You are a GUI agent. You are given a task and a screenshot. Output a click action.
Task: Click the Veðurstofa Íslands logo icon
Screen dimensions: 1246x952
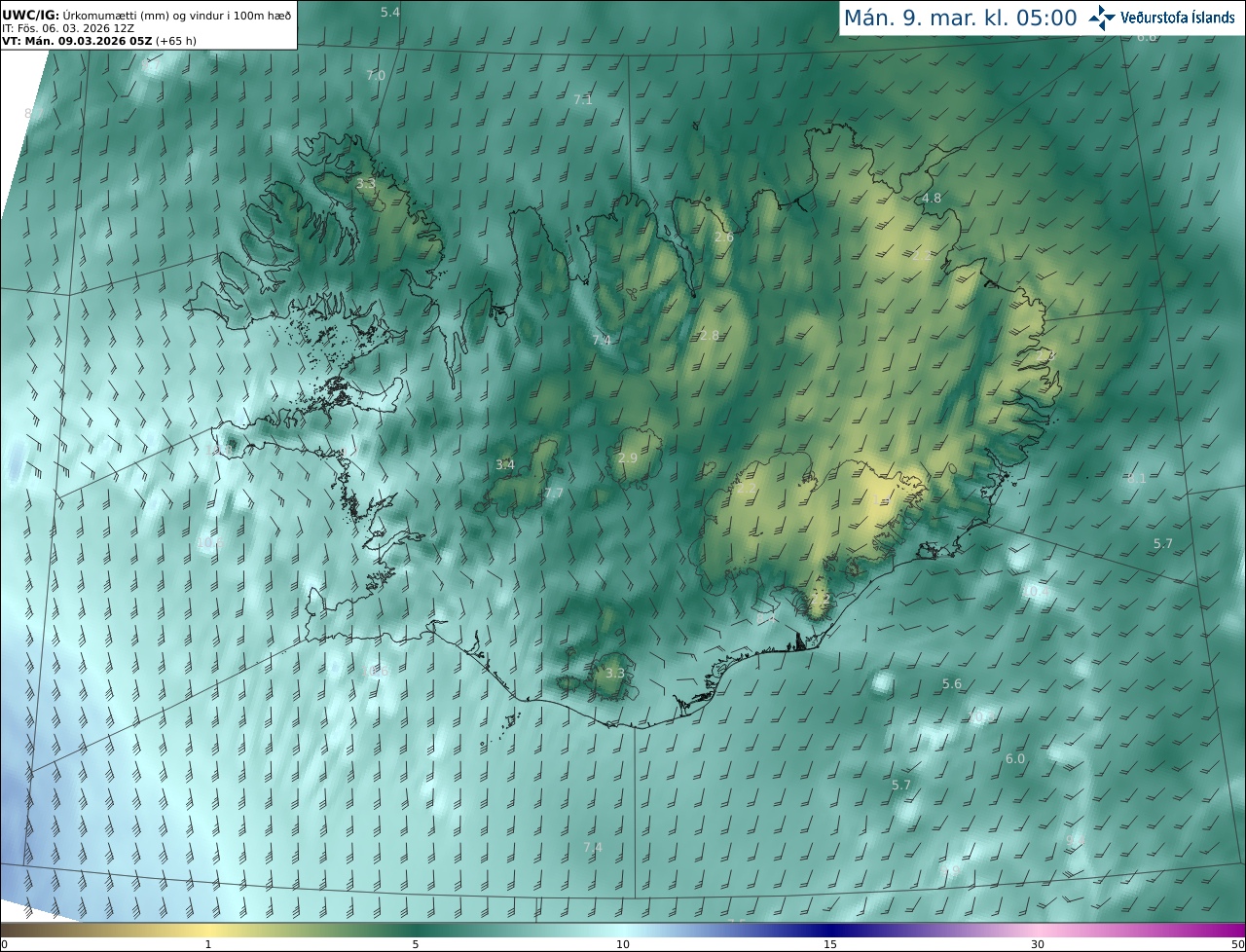click(1102, 18)
